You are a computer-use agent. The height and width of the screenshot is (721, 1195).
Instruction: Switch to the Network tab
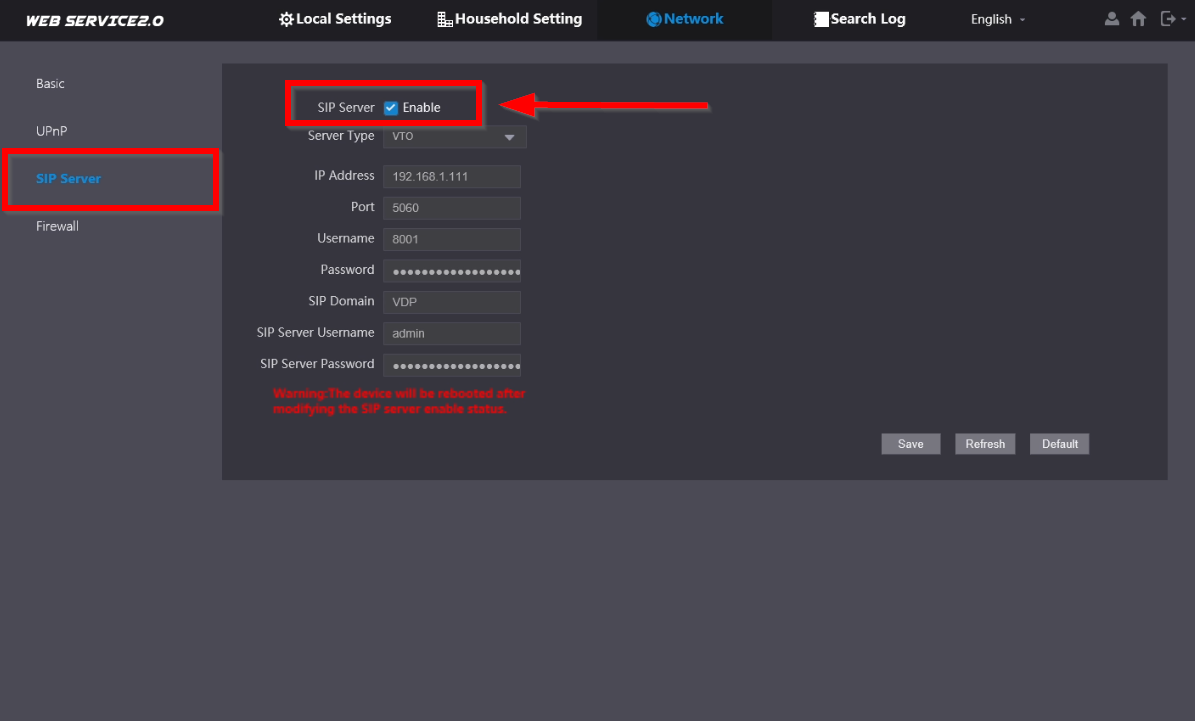click(684, 19)
